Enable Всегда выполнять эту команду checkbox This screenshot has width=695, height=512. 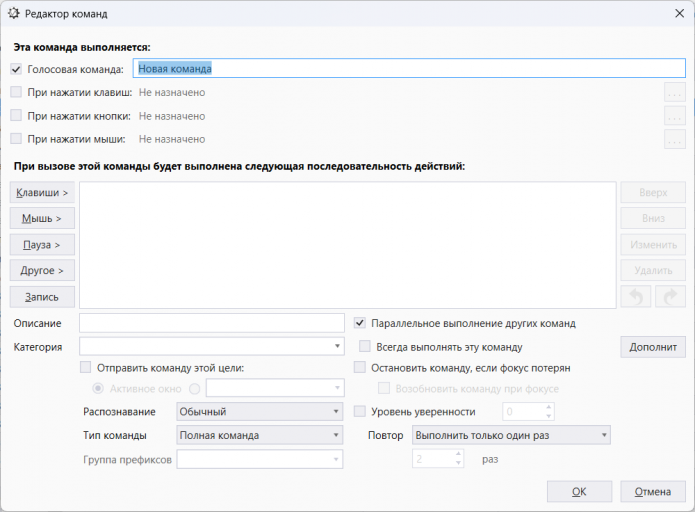pos(365,347)
